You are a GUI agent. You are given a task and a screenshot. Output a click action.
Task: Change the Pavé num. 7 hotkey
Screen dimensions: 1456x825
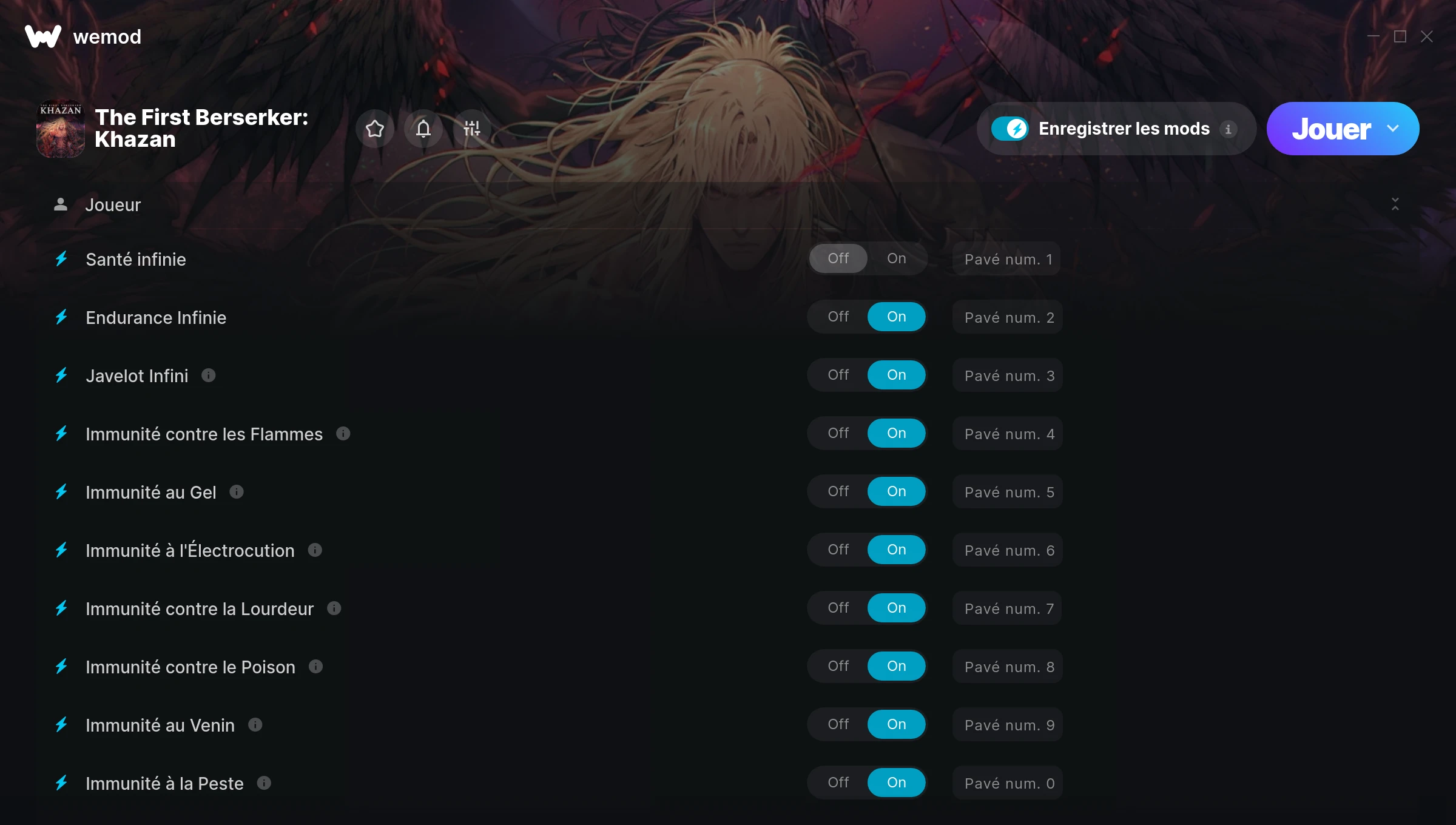[1007, 608]
